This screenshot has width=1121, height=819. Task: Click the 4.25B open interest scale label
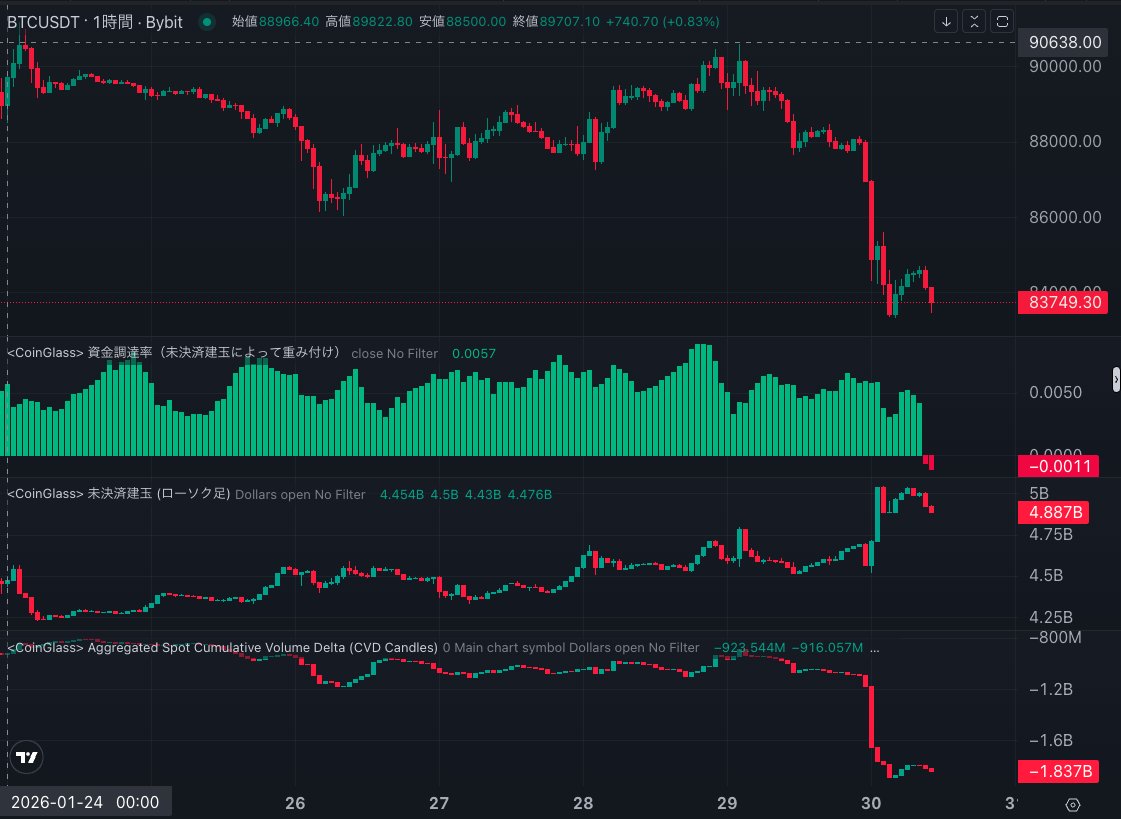point(1051,617)
